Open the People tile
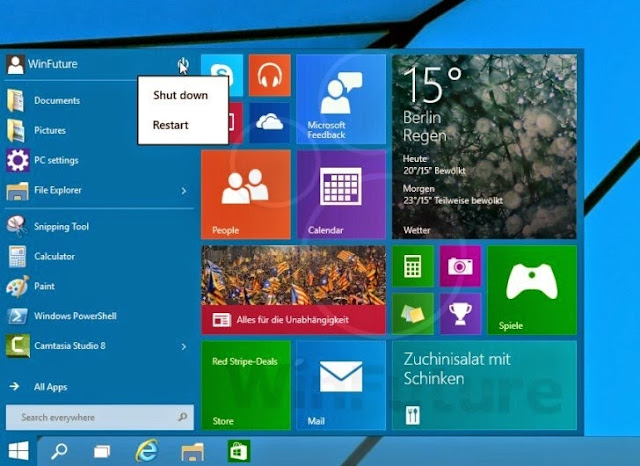640x466 pixels. click(x=246, y=194)
